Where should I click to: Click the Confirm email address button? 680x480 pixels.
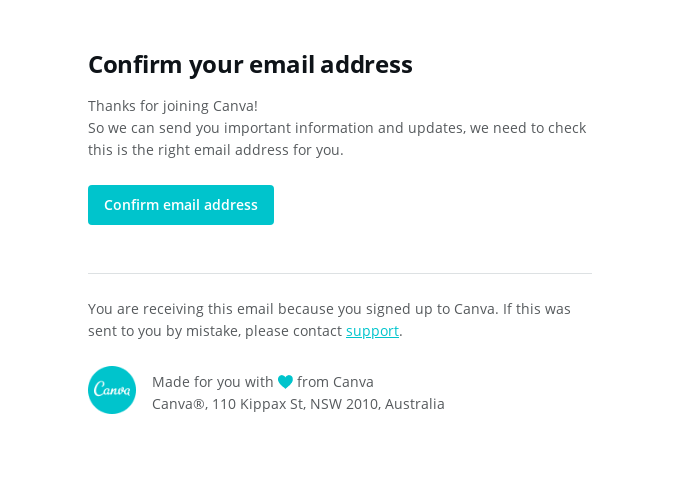(181, 205)
